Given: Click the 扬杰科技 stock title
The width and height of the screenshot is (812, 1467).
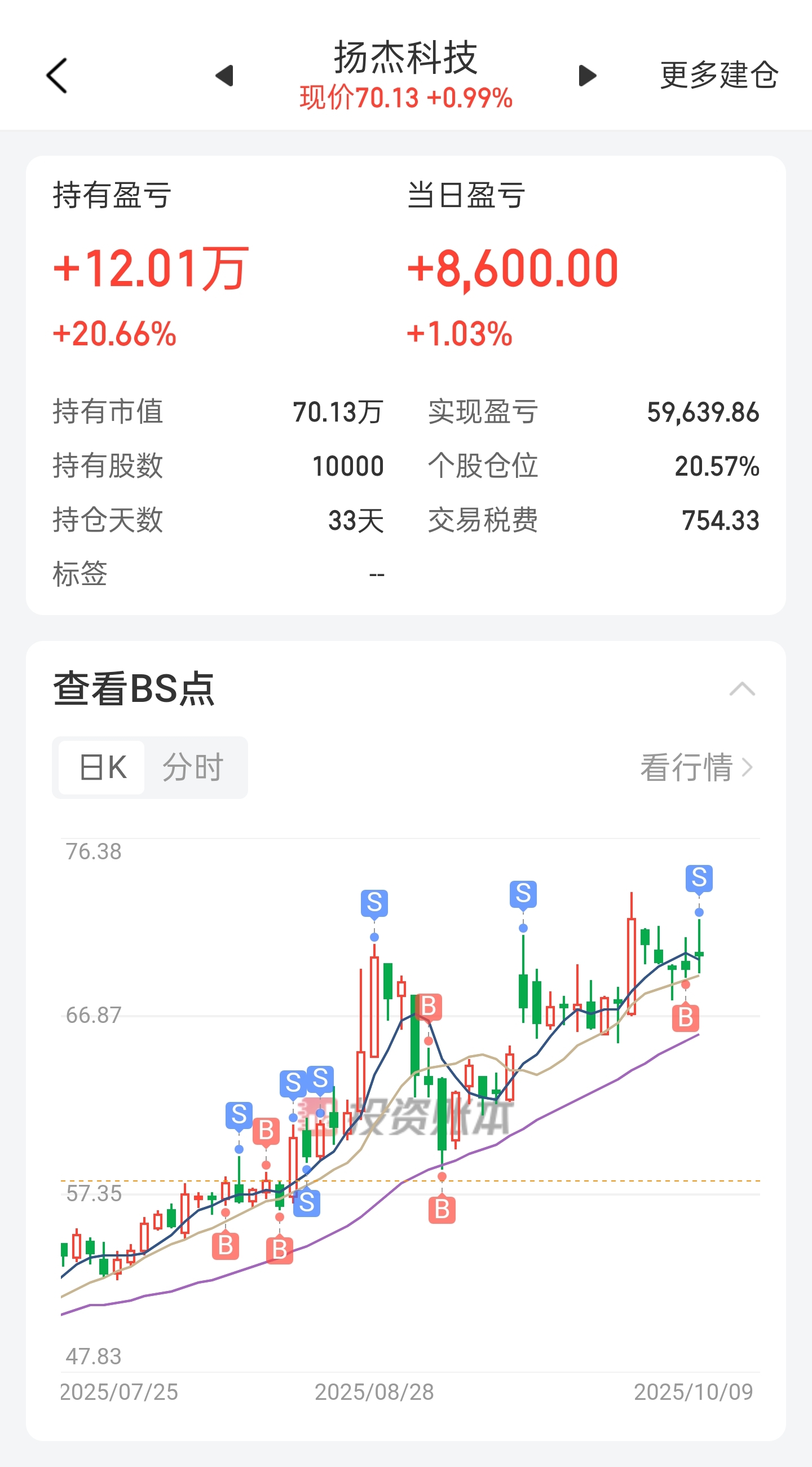Looking at the screenshot, I should 405,58.
